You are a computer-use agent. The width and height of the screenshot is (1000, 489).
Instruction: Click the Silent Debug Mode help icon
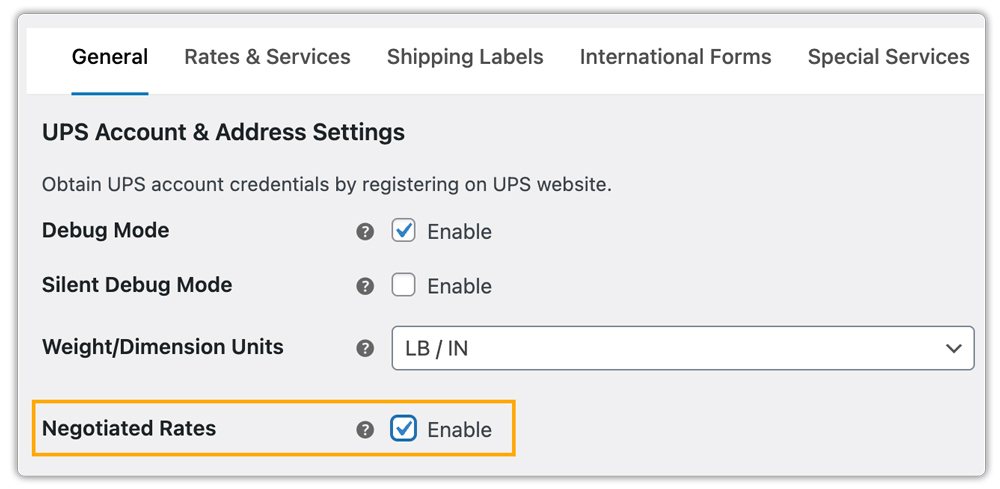tap(365, 286)
